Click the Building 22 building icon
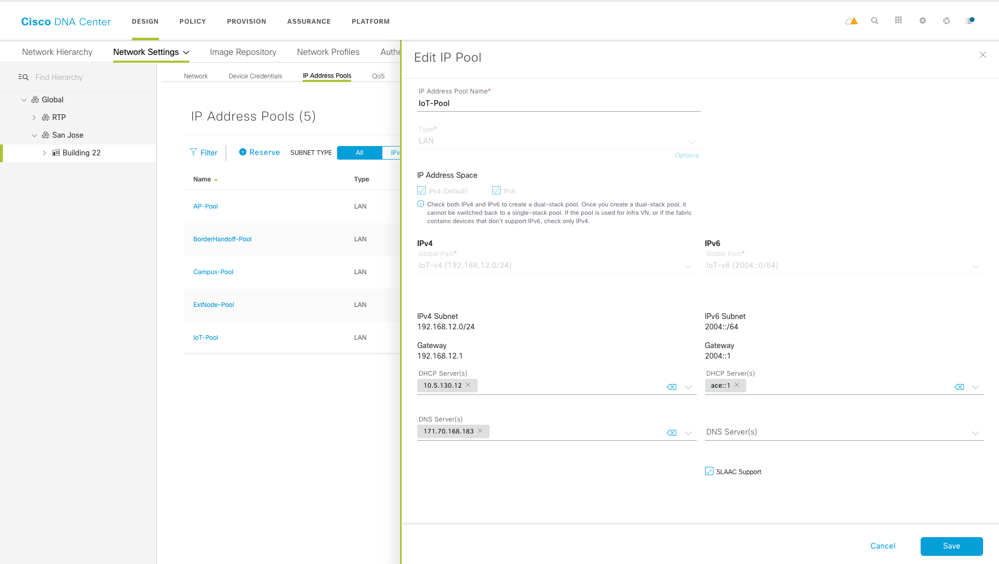 (x=55, y=153)
